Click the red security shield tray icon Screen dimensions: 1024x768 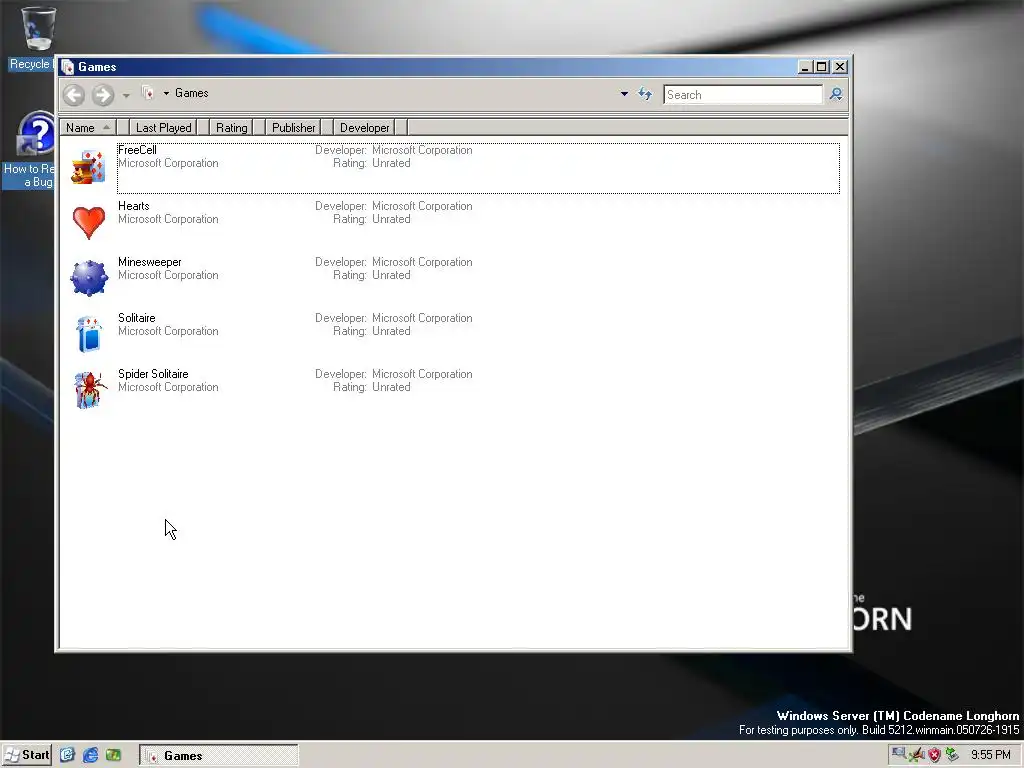[935, 755]
